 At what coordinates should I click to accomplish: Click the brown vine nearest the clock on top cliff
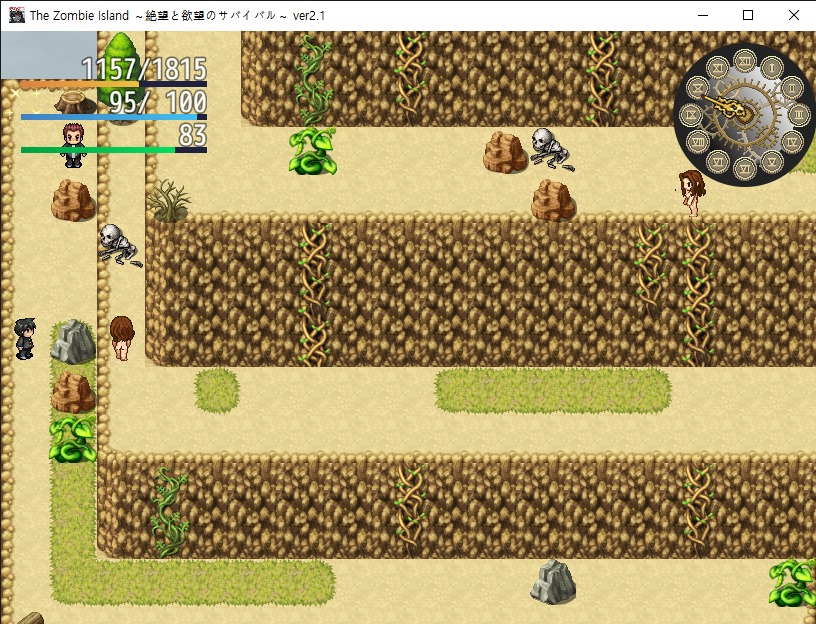pyautogui.click(x=602, y=78)
